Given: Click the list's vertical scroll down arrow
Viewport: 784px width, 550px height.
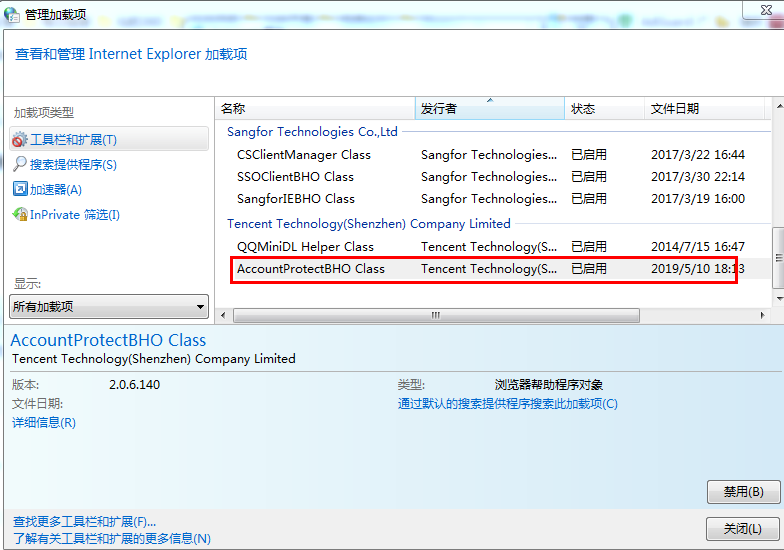Looking at the screenshot, I should tap(779, 298).
